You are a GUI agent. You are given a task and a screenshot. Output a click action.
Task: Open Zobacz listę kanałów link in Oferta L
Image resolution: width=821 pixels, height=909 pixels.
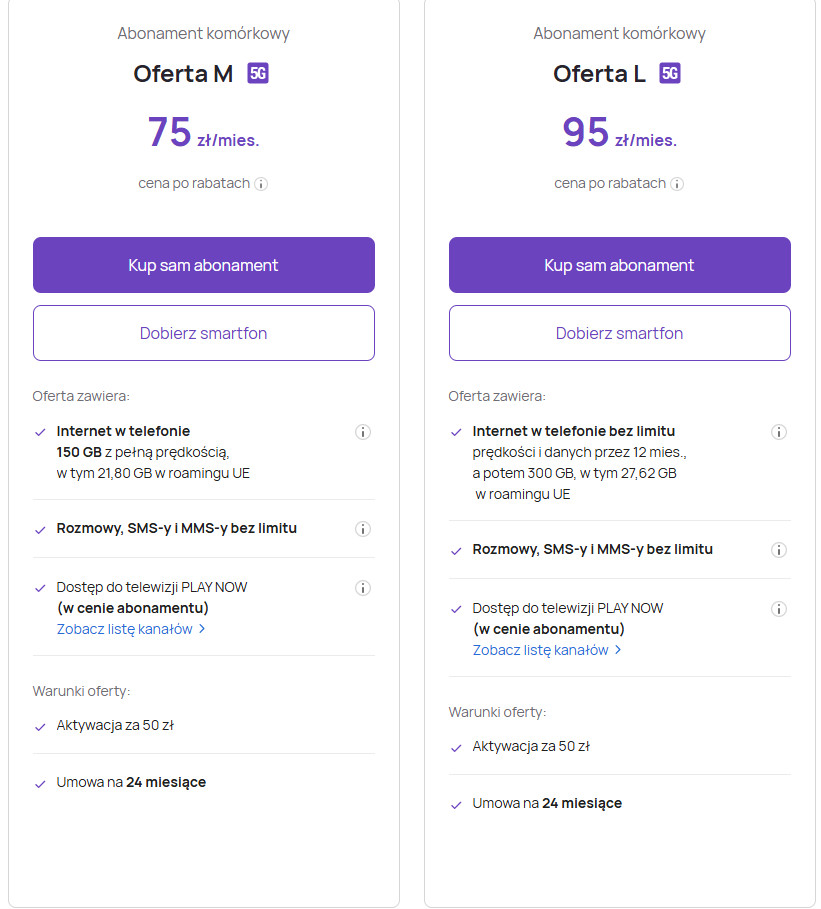(547, 650)
